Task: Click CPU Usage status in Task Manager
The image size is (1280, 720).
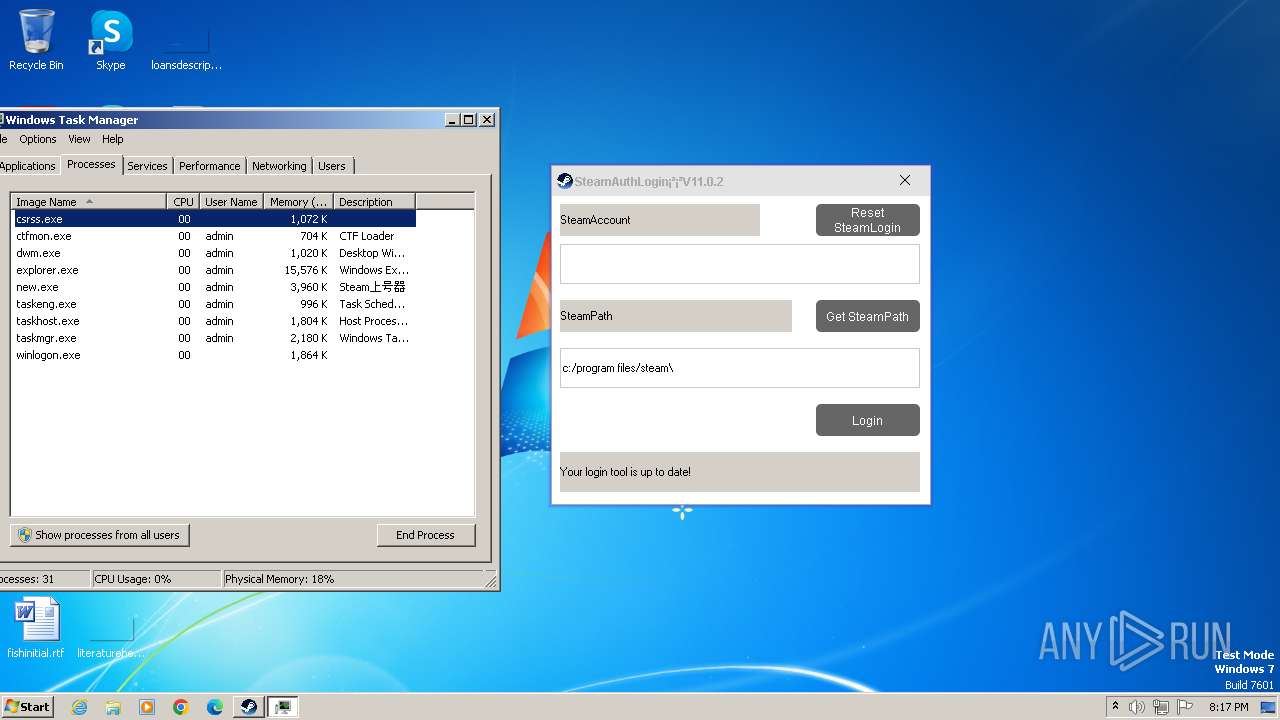Action: (156, 579)
